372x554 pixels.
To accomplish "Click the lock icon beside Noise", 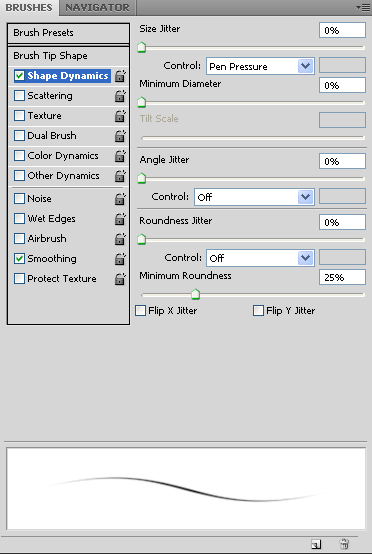I will tap(120, 199).
